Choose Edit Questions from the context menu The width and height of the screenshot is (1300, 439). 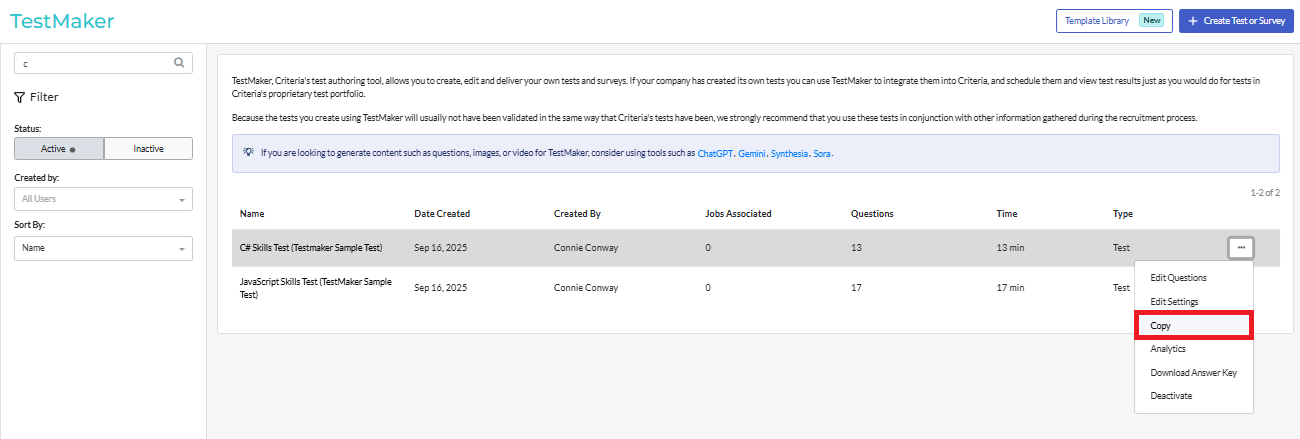tap(1178, 278)
